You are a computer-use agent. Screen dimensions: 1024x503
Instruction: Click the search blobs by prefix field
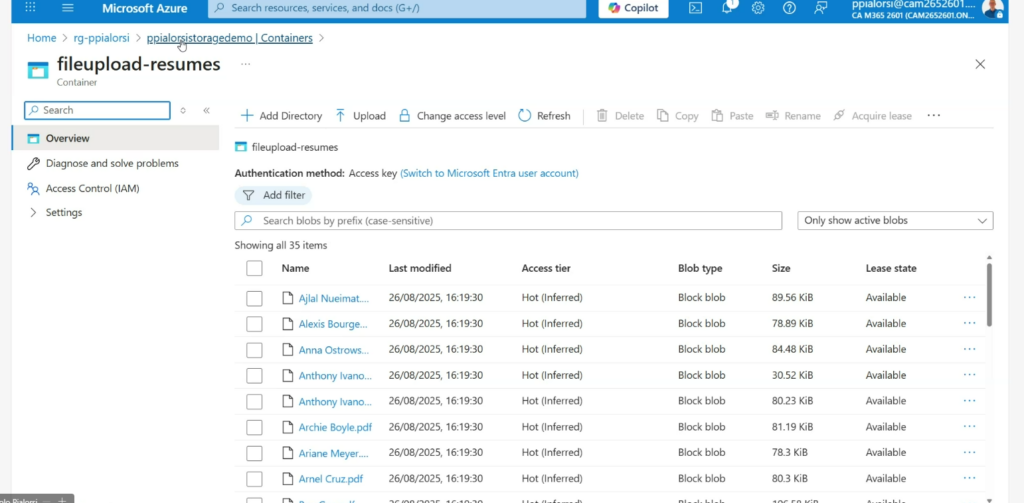tap(508, 220)
